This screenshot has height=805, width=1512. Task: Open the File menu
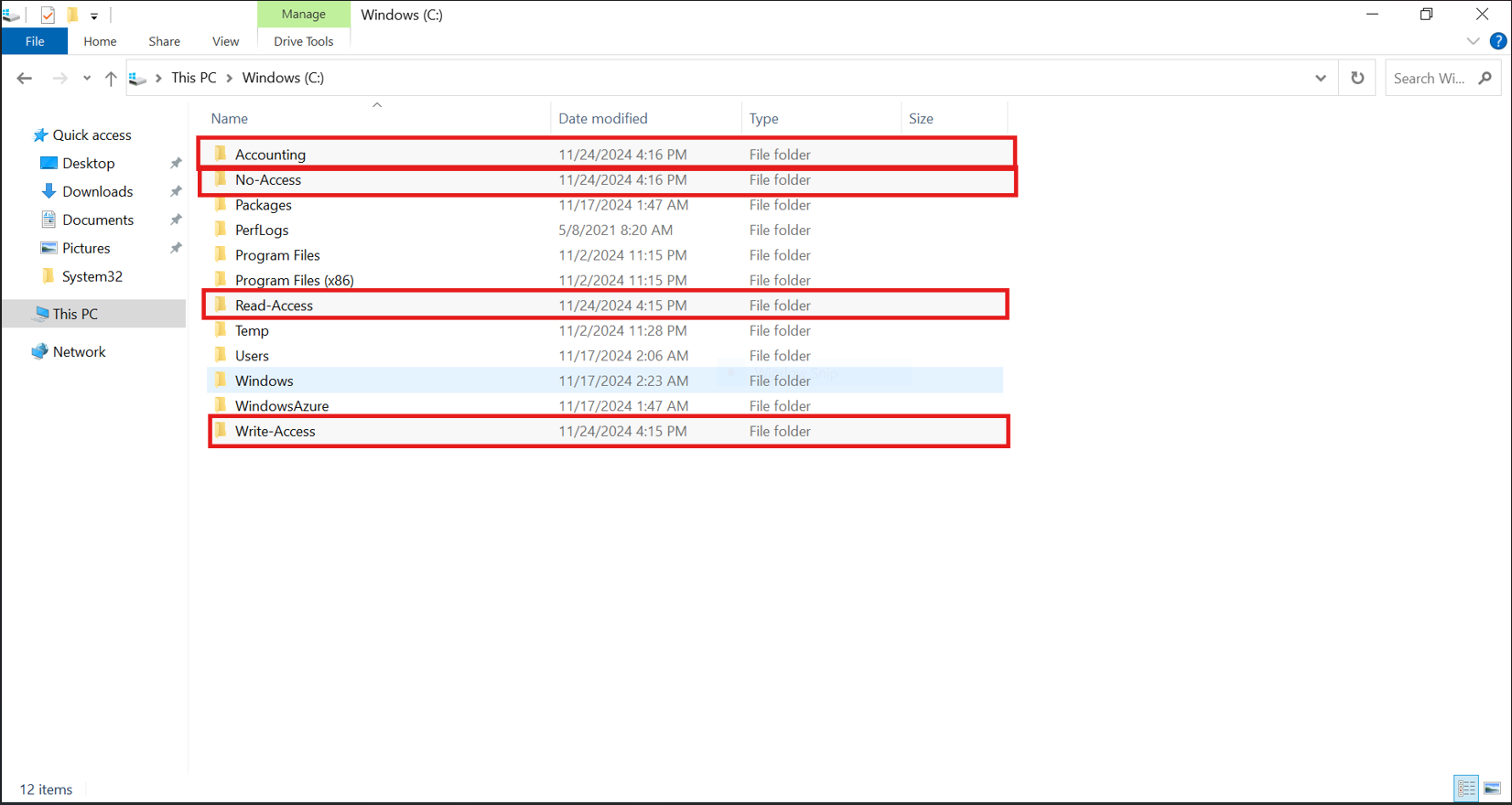[x=35, y=41]
